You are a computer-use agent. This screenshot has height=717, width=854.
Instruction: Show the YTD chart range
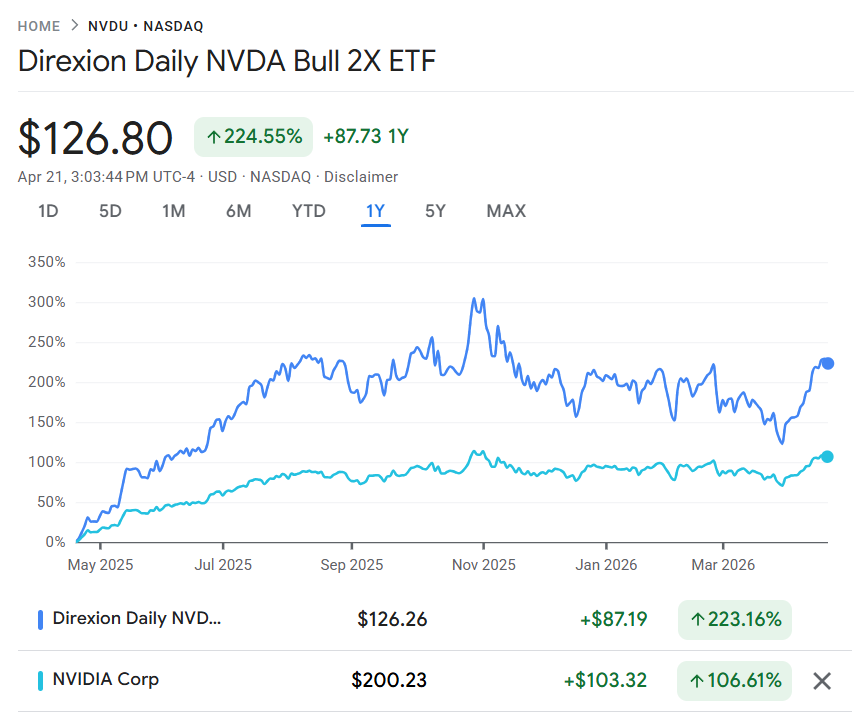point(308,211)
